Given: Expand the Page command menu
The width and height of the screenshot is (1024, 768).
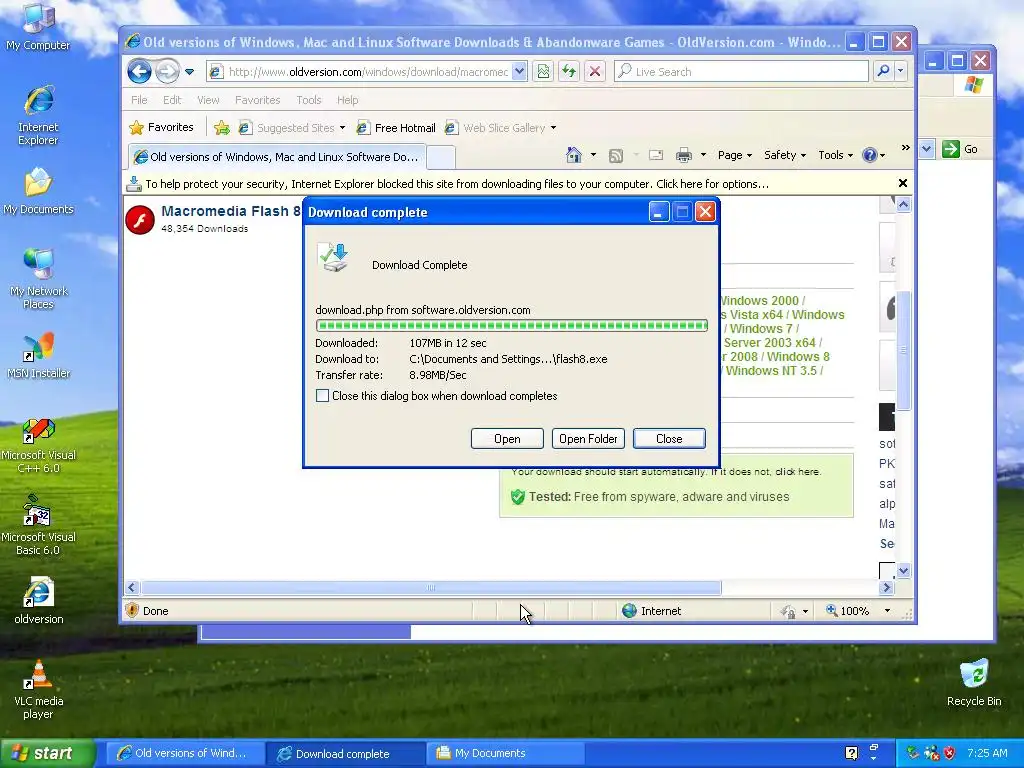Looking at the screenshot, I should (x=735, y=155).
